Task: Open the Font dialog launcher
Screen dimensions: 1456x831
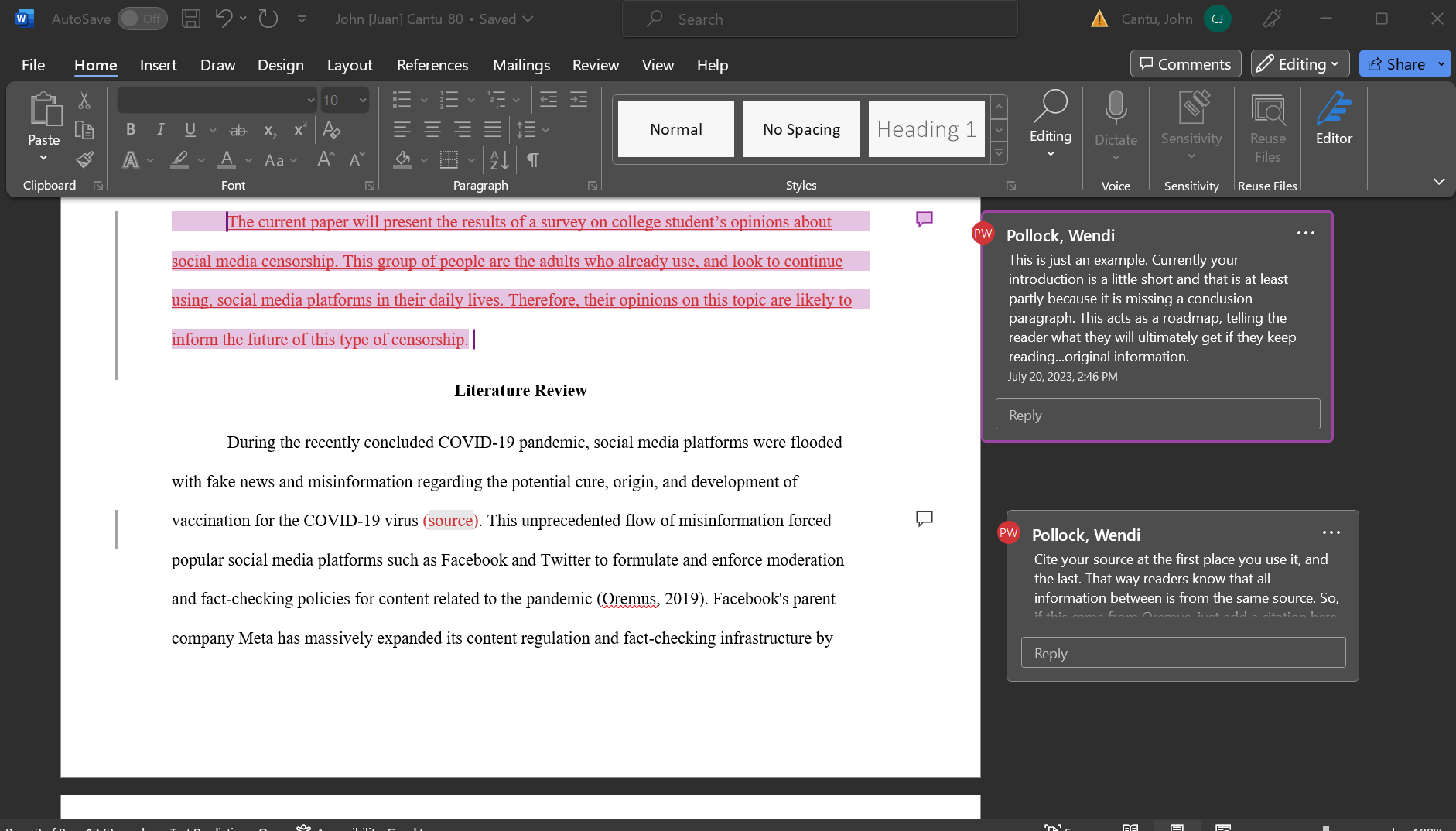Action: point(370,186)
